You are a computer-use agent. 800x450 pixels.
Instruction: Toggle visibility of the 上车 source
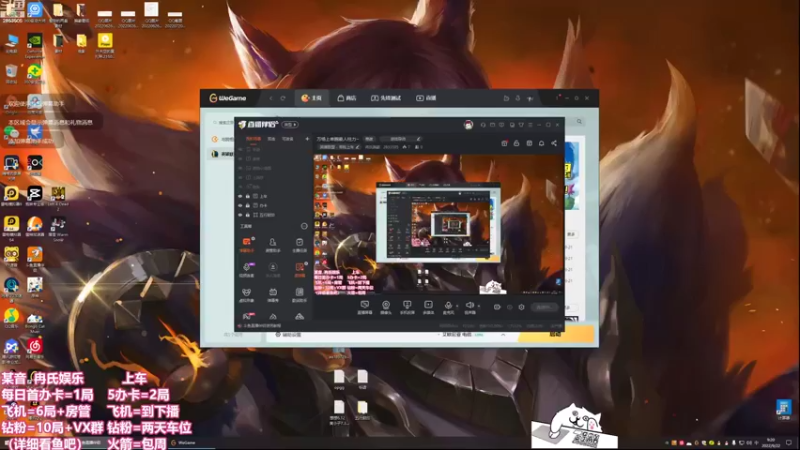(x=240, y=196)
